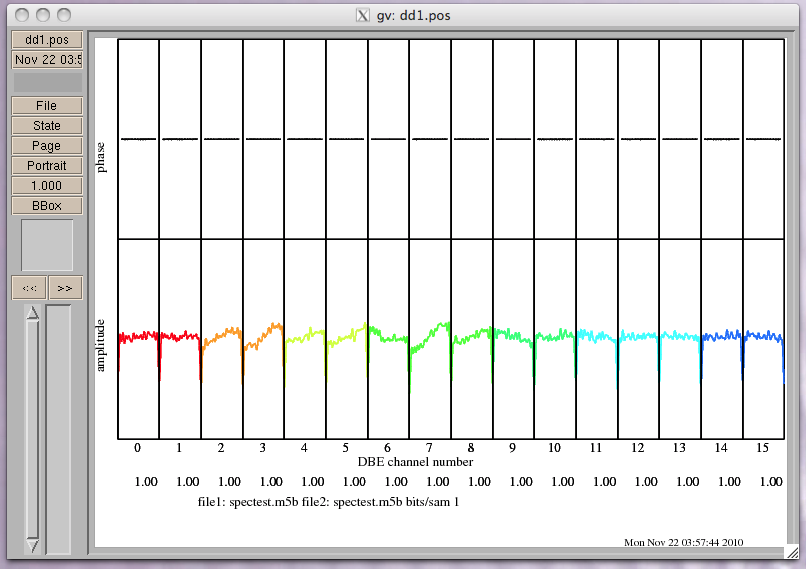Viewport: 806px width, 569px height.
Task: Click the Nov 22 date button
Action: click(x=47, y=59)
